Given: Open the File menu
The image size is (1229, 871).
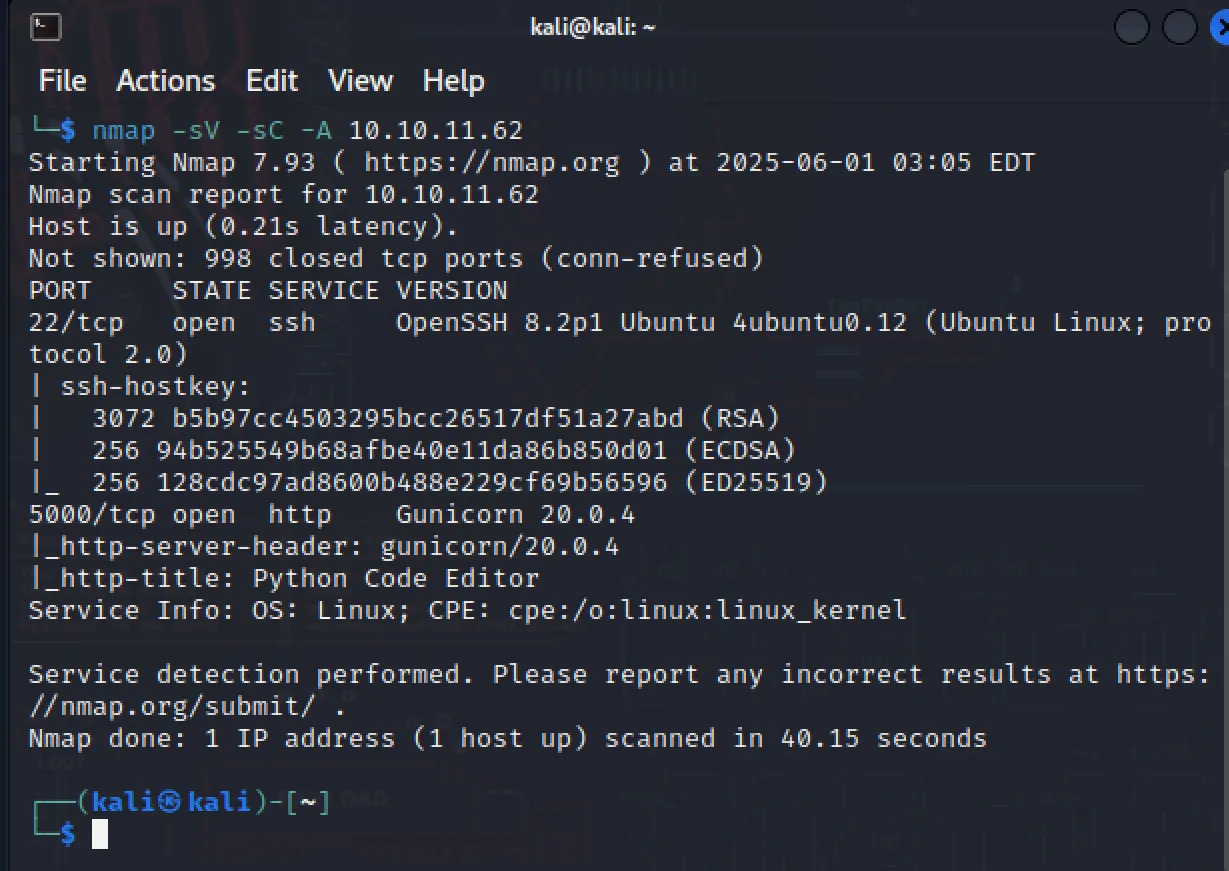Looking at the screenshot, I should [x=61, y=81].
